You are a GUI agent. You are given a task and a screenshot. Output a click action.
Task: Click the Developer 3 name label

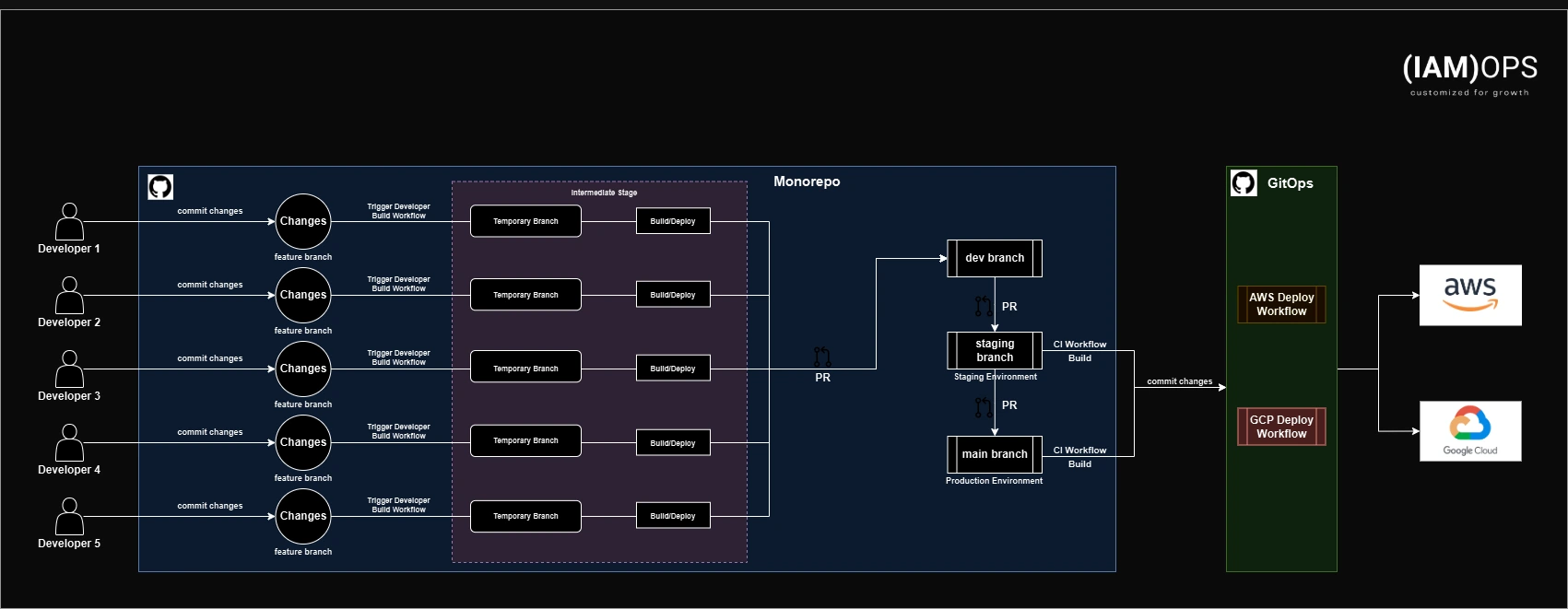tap(69, 396)
